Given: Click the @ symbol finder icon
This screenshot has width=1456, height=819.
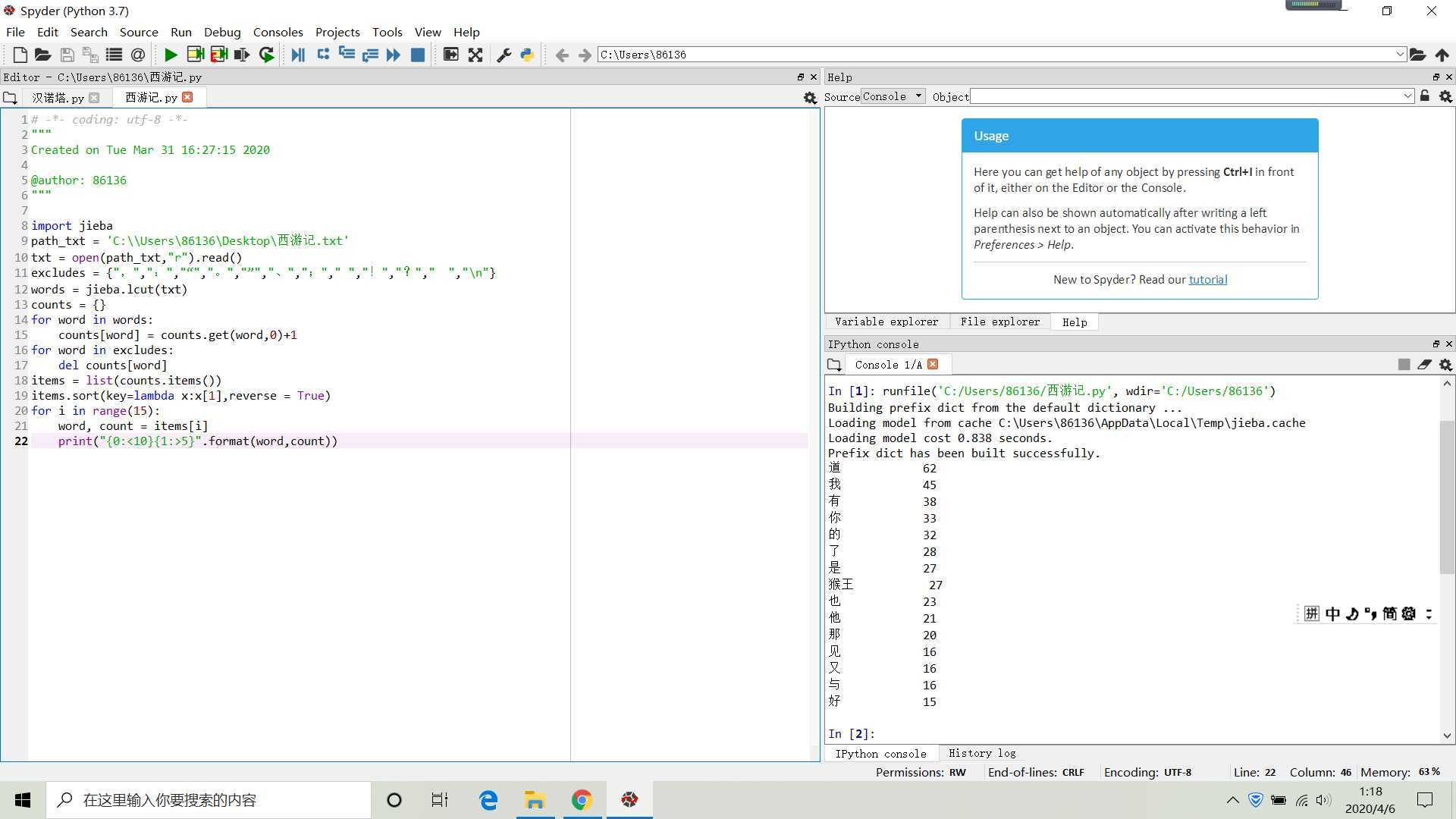Looking at the screenshot, I should click(x=137, y=55).
